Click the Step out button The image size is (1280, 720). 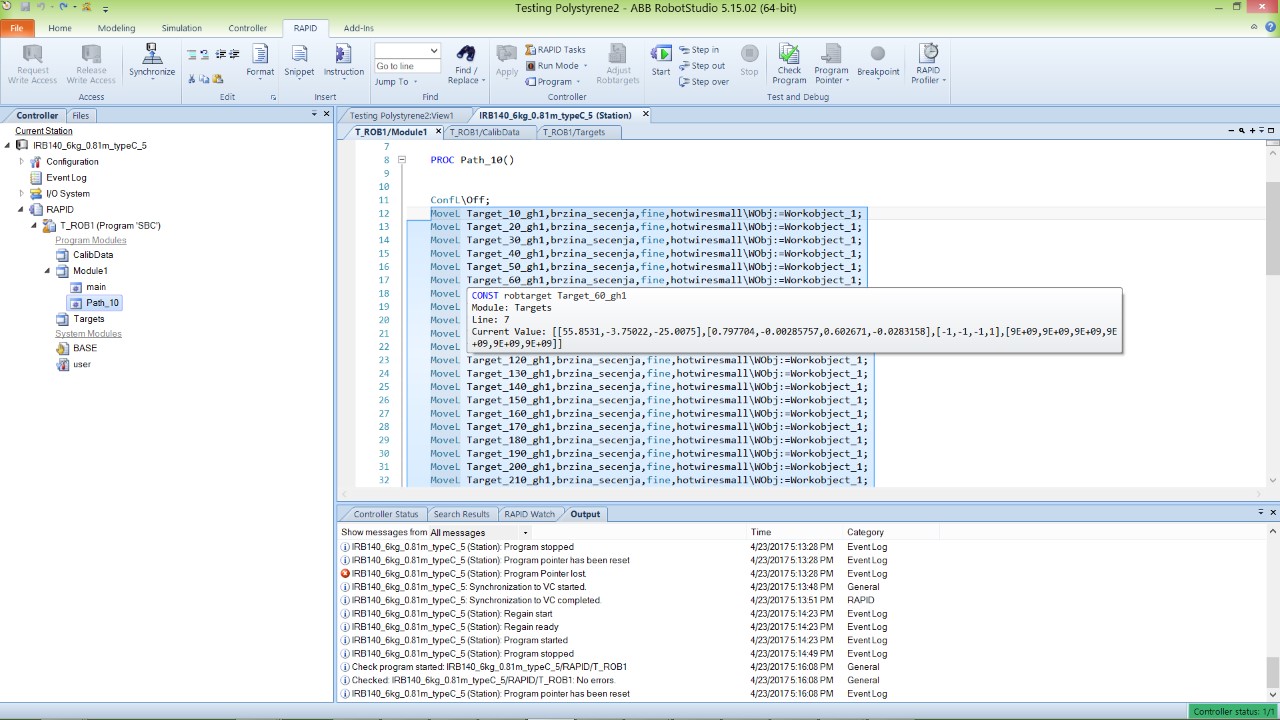tap(701, 66)
